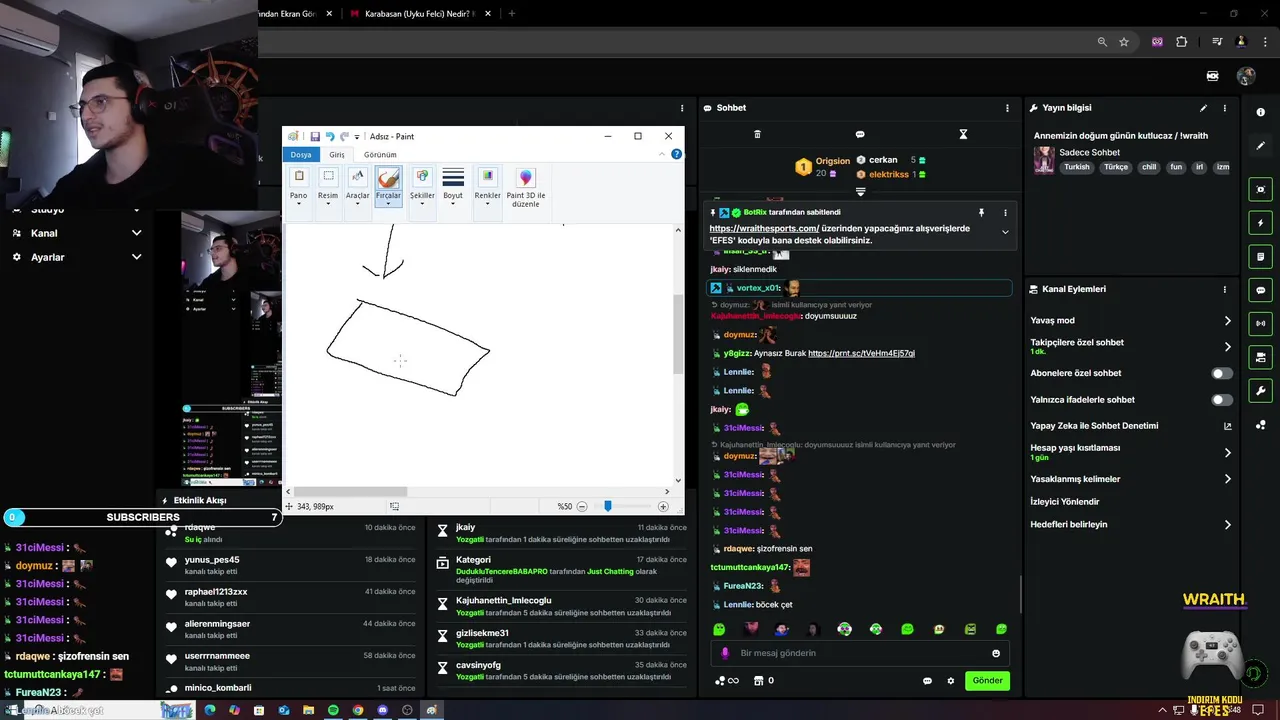Expand Hesap yaşı kısıtlaması option
The height and width of the screenshot is (720, 1280).
pos(1228,453)
